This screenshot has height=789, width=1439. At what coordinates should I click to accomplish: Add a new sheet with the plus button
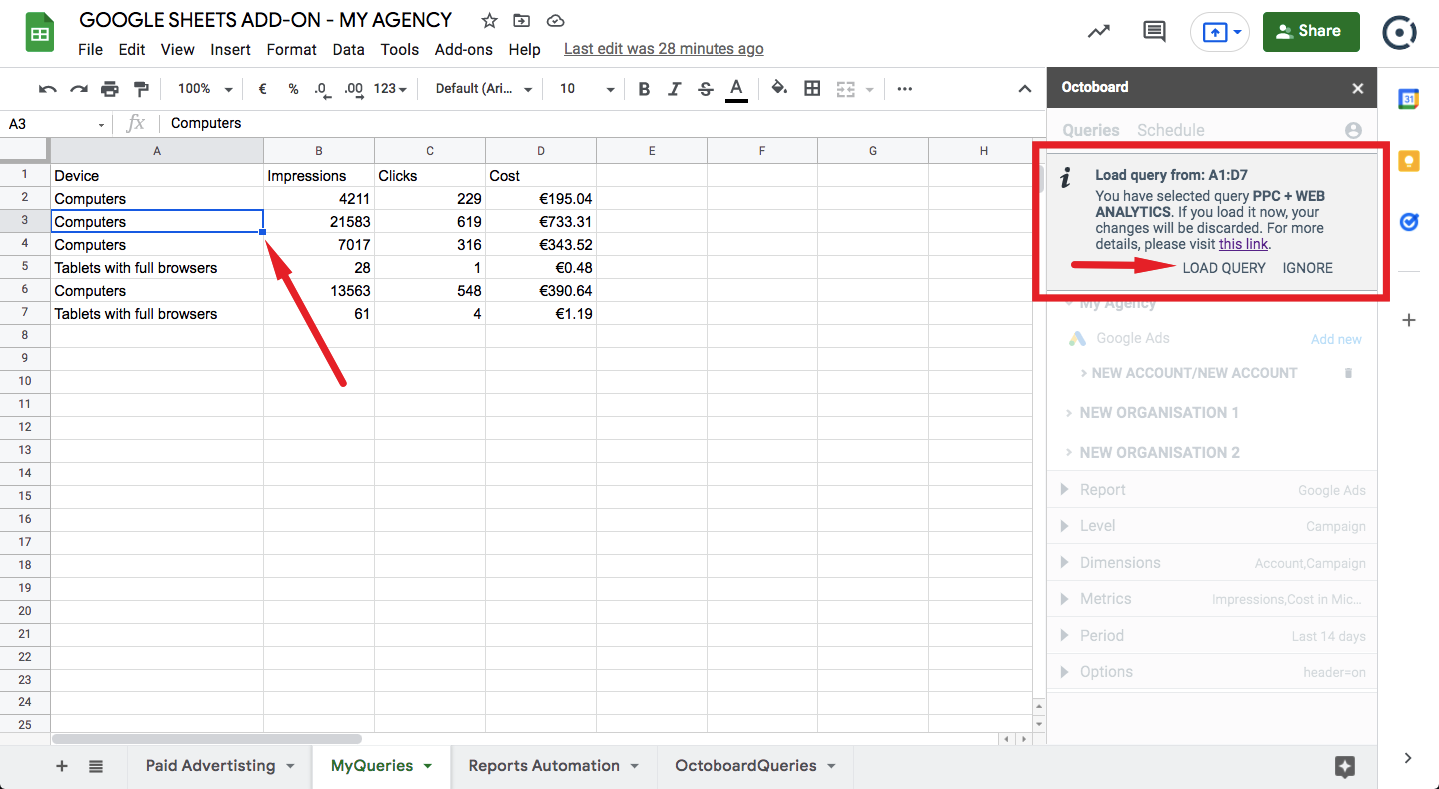tap(62, 766)
